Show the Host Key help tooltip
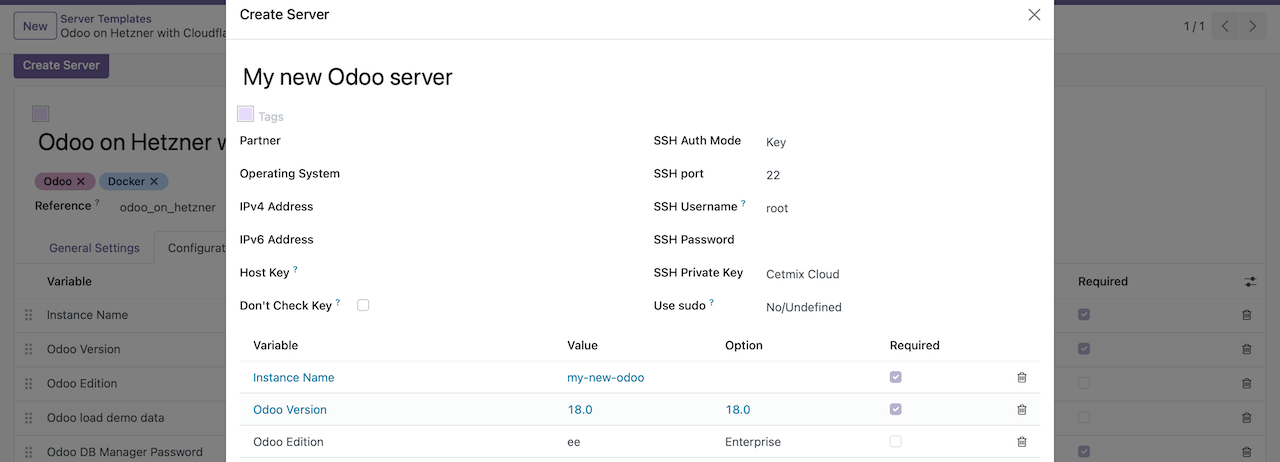This screenshot has height=462, width=1280. coord(295,270)
